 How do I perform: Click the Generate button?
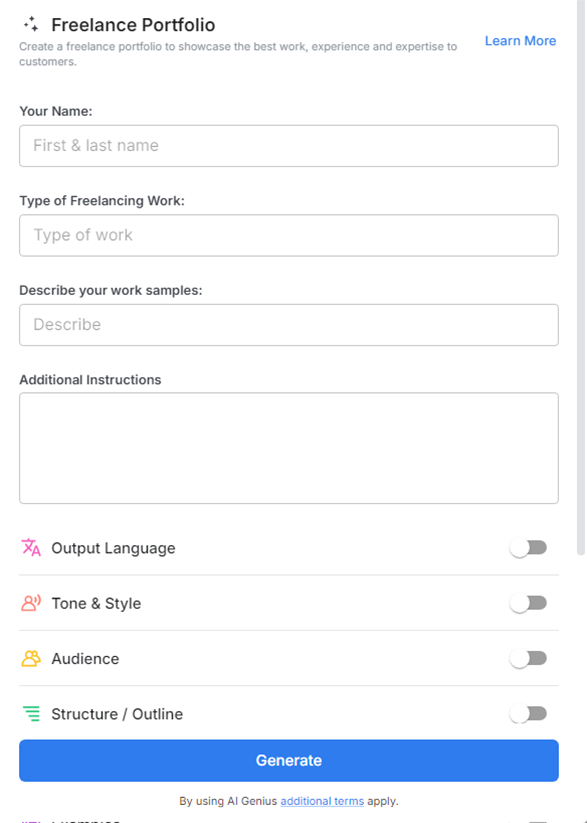click(288, 760)
